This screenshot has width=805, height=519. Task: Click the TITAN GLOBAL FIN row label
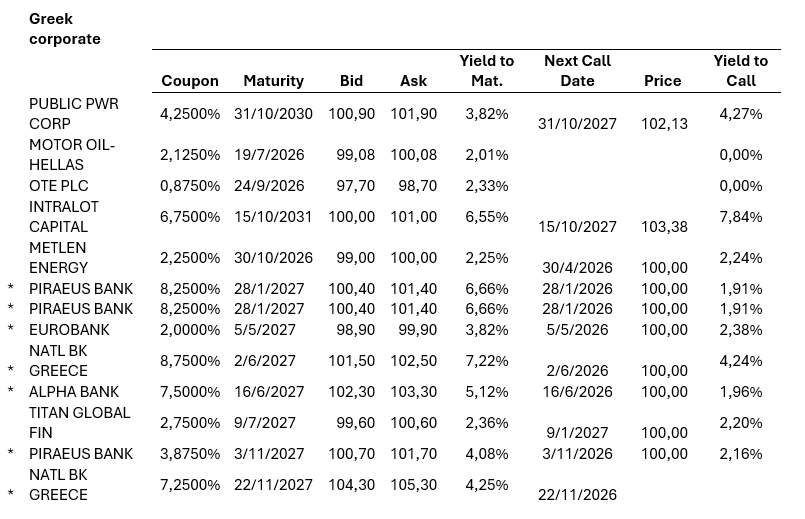point(79,423)
